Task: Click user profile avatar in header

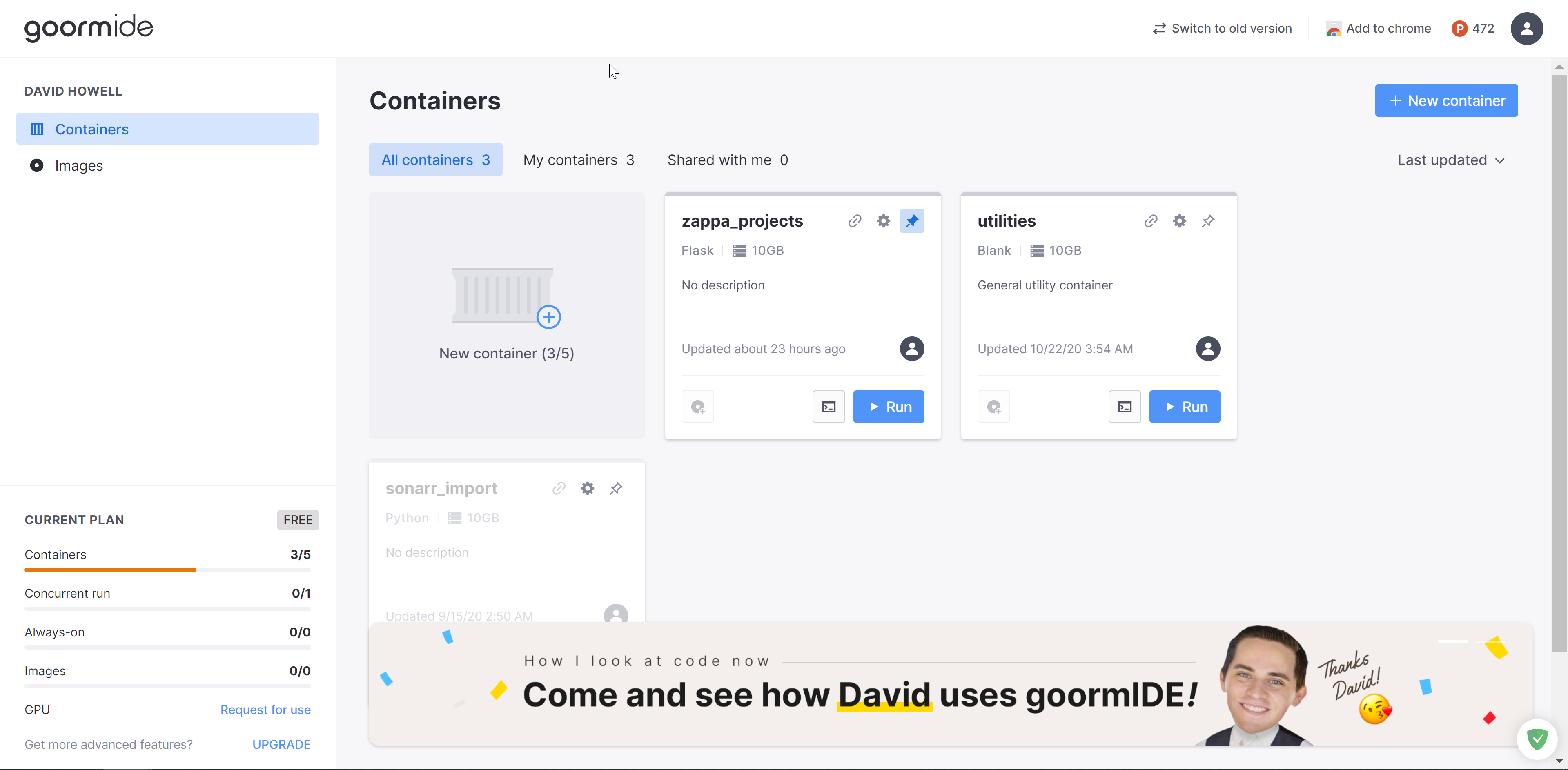Action: click(x=1526, y=29)
